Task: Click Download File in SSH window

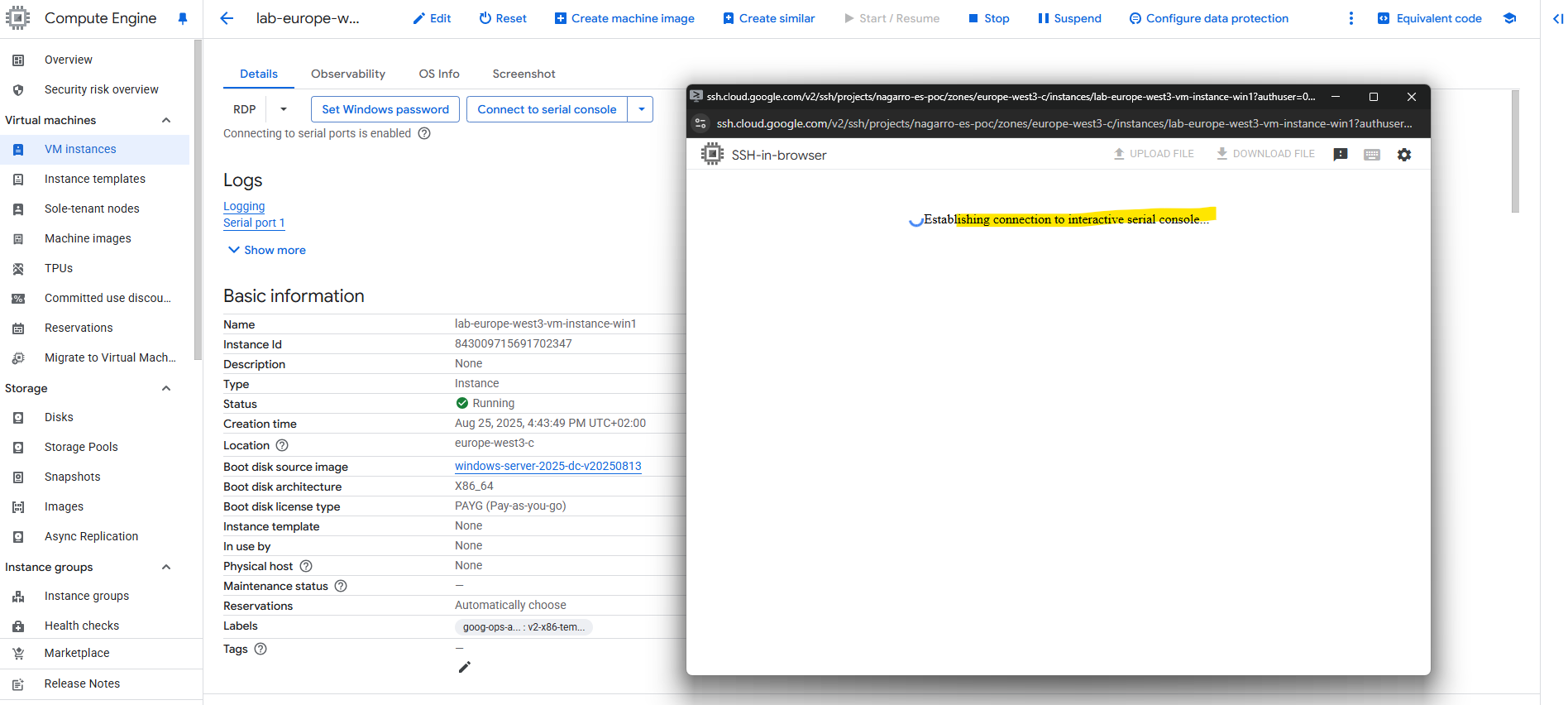Action: click(1265, 154)
